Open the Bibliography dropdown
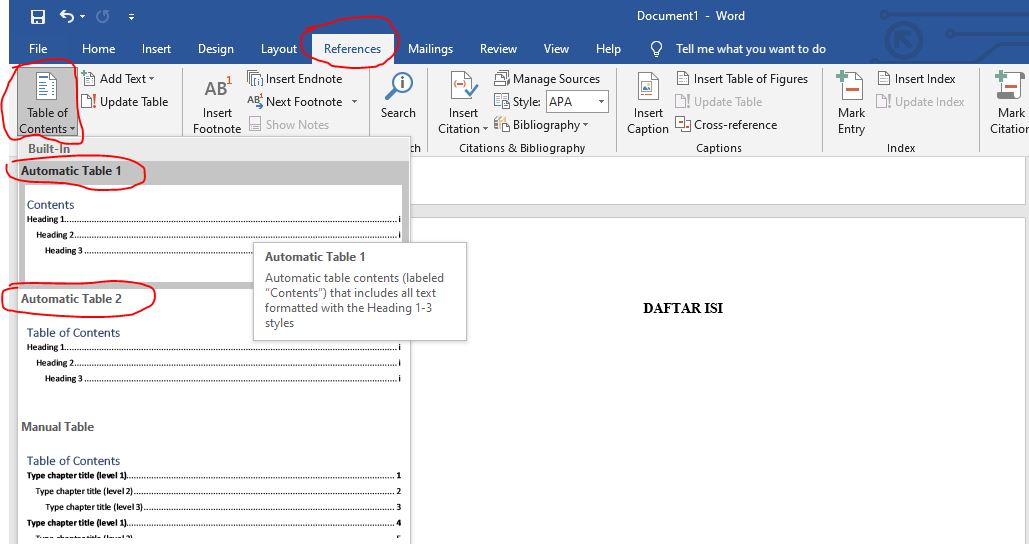 tap(541, 125)
